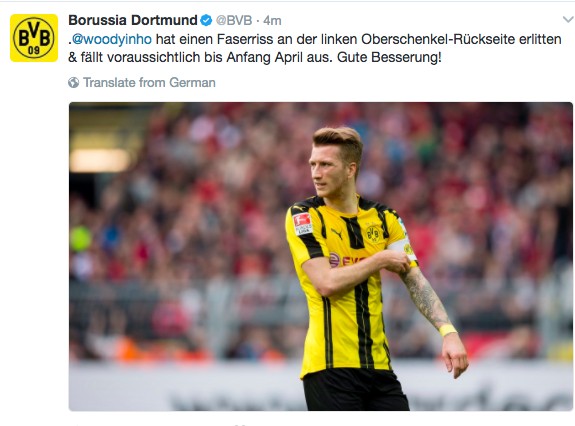
Task: Click the yellow wristband on the arm
Action: 448,330
